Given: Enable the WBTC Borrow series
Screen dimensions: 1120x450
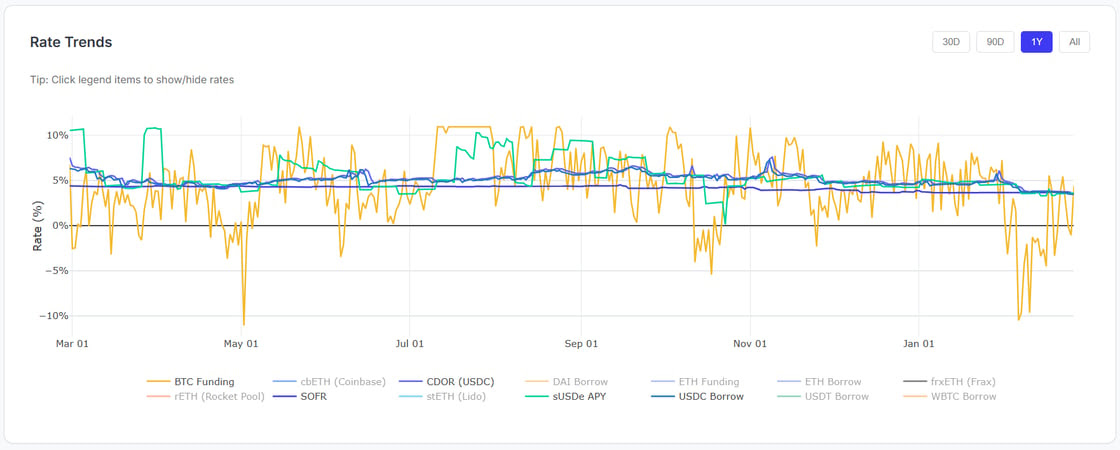Looking at the screenshot, I should (963, 396).
